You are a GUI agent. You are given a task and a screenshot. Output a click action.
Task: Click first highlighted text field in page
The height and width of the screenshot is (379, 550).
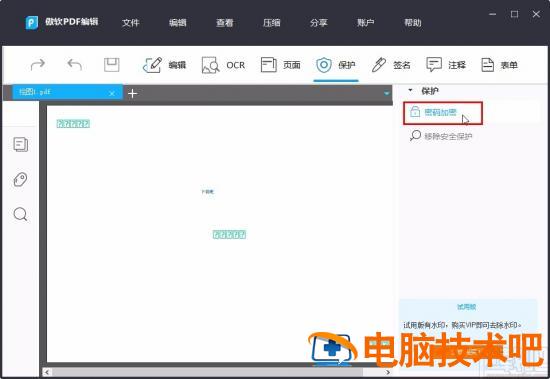pyautogui.click(x=73, y=124)
